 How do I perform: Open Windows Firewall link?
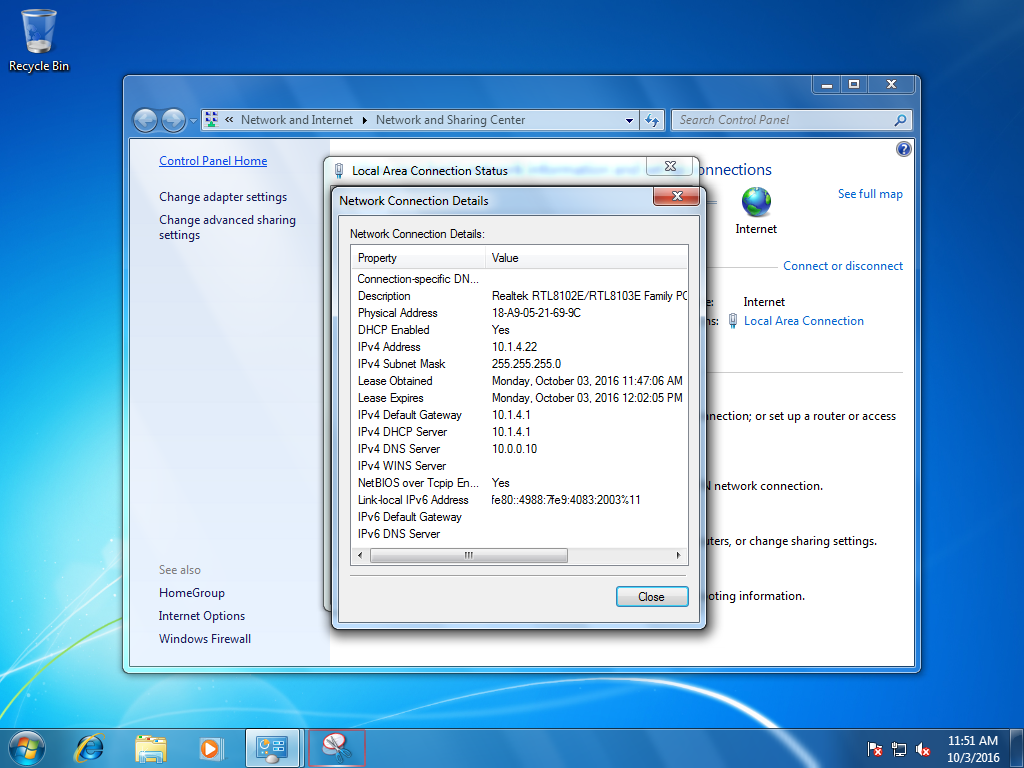tap(204, 639)
